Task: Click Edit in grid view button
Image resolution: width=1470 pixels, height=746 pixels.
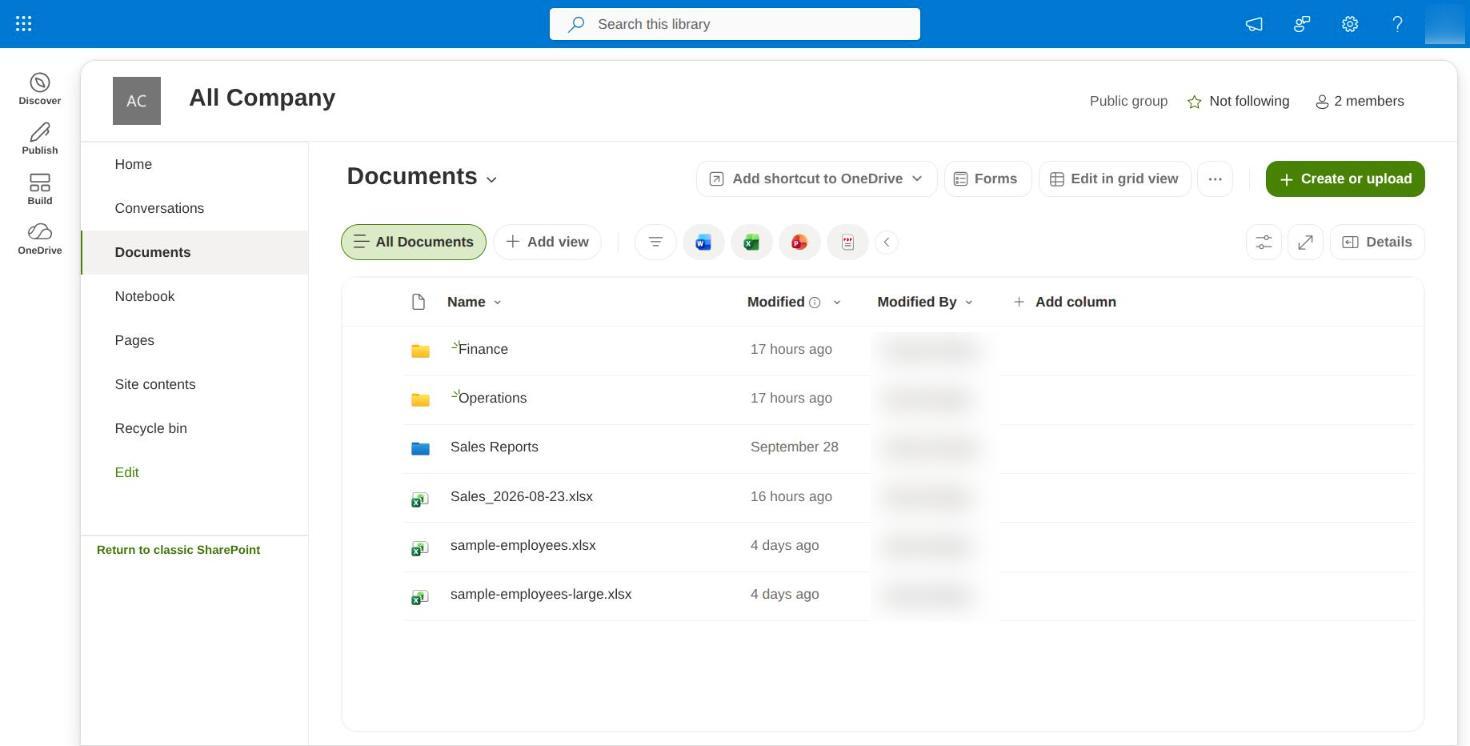Action: point(1115,179)
